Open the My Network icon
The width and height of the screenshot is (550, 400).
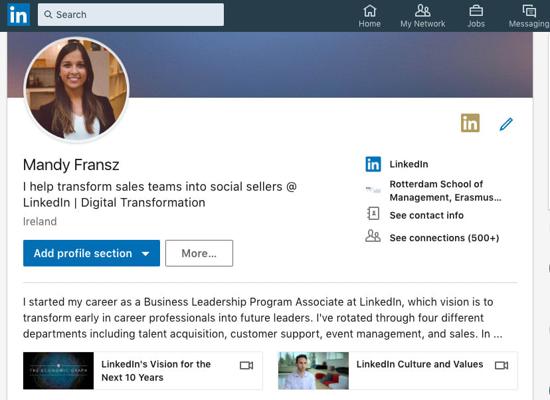click(x=422, y=11)
